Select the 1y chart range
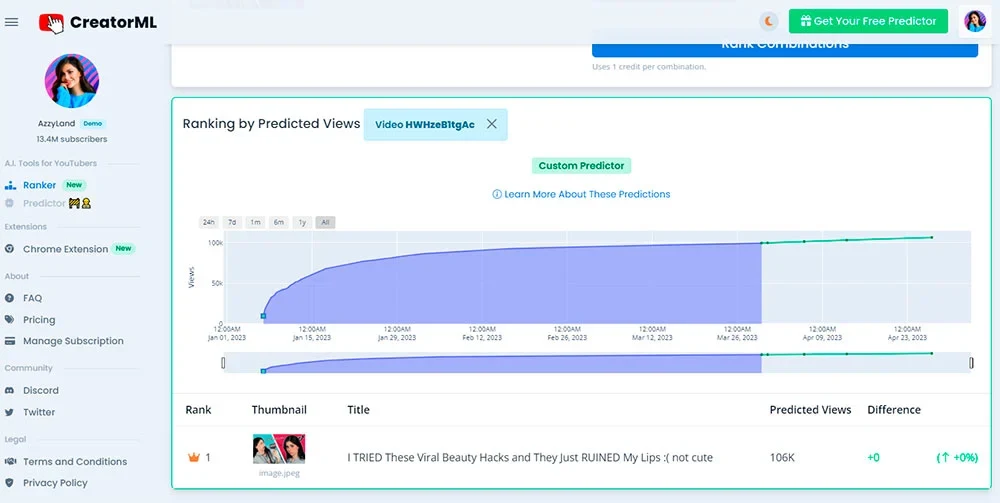Image resolution: width=1000 pixels, height=503 pixels. coord(302,222)
